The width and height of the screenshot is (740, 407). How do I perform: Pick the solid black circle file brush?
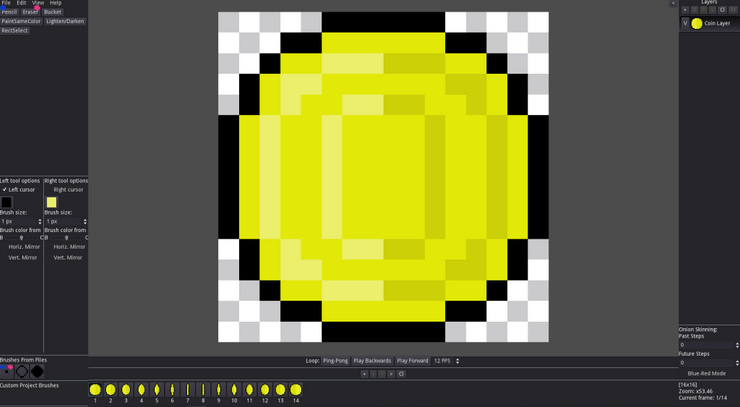coord(37,371)
